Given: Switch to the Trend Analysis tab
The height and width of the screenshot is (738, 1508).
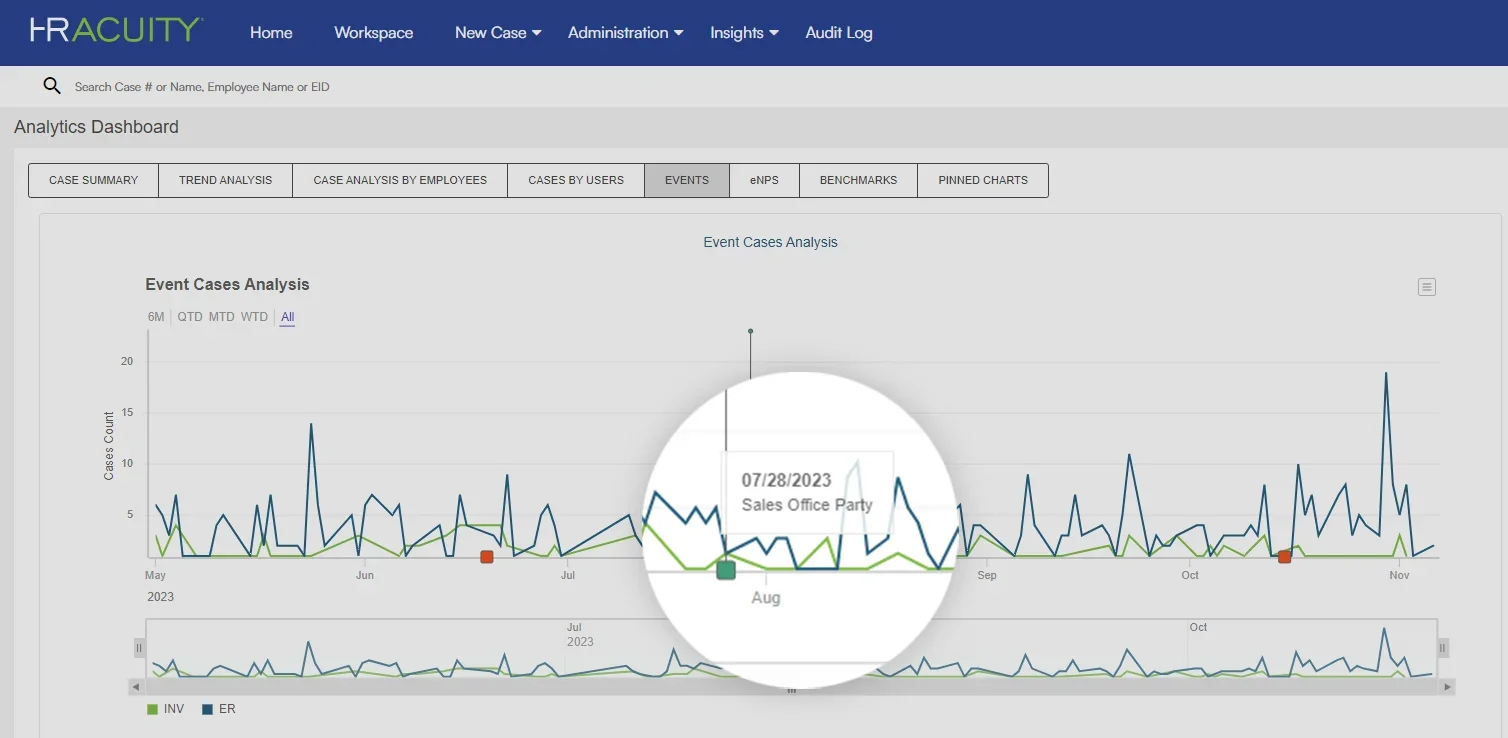Looking at the screenshot, I should coord(225,180).
